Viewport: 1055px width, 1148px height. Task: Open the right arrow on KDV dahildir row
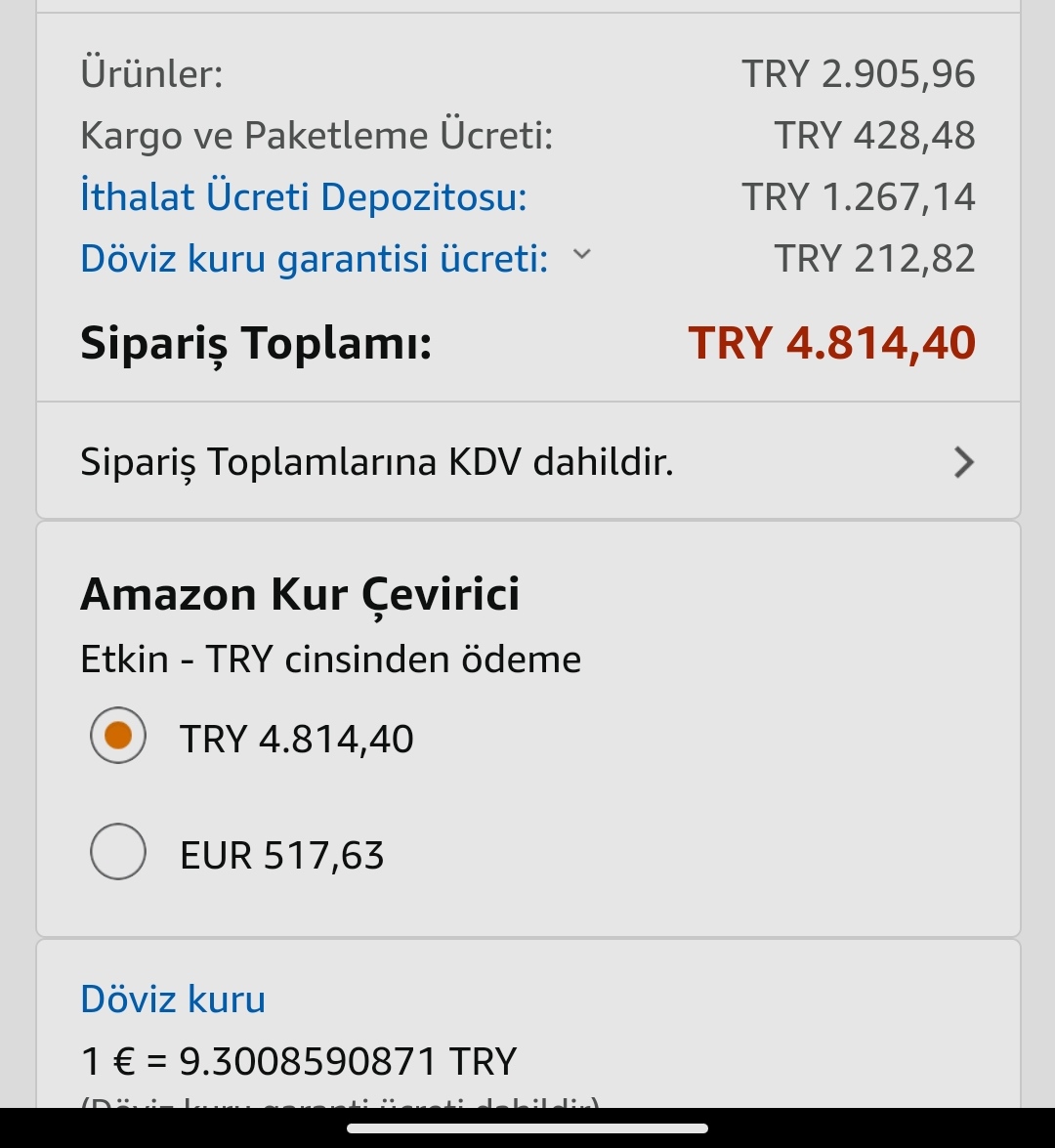point(964,463)
